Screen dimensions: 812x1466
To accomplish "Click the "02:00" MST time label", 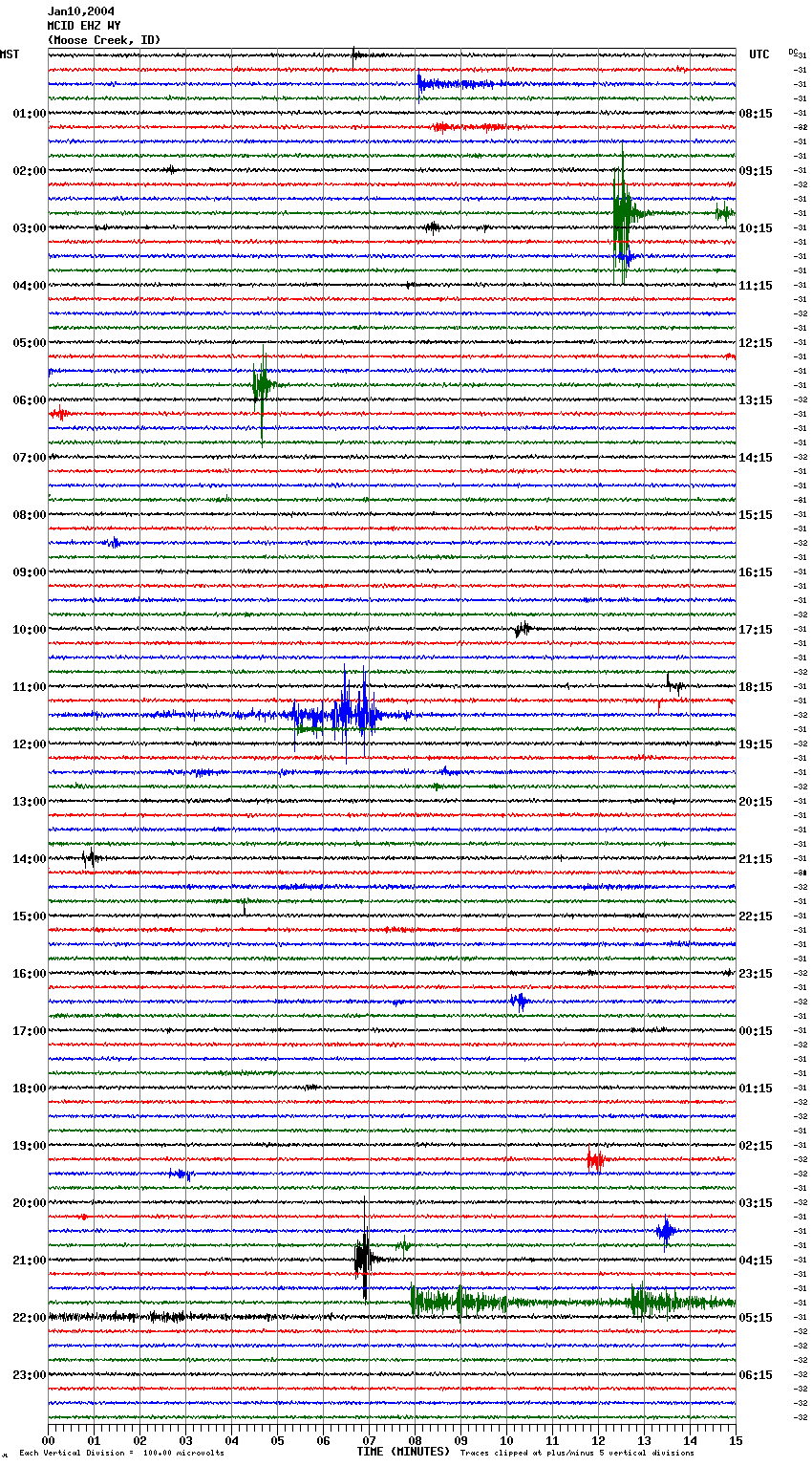I will 30,171.
